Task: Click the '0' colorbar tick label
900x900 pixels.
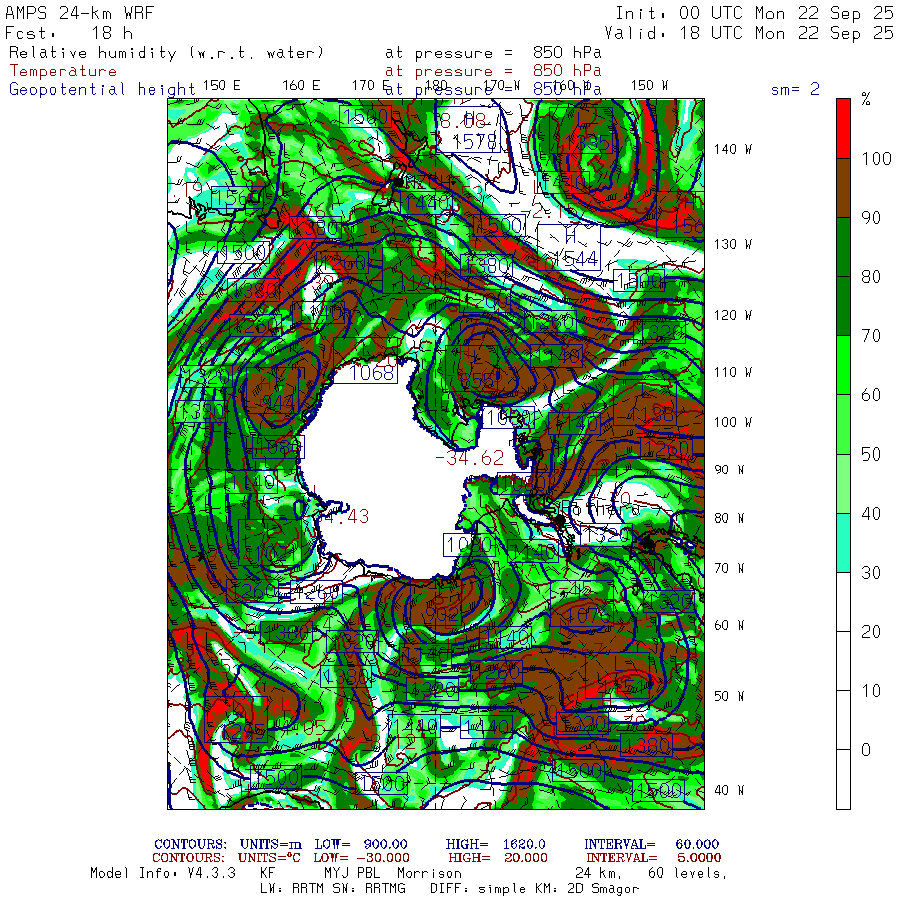Action: [866, 750]
